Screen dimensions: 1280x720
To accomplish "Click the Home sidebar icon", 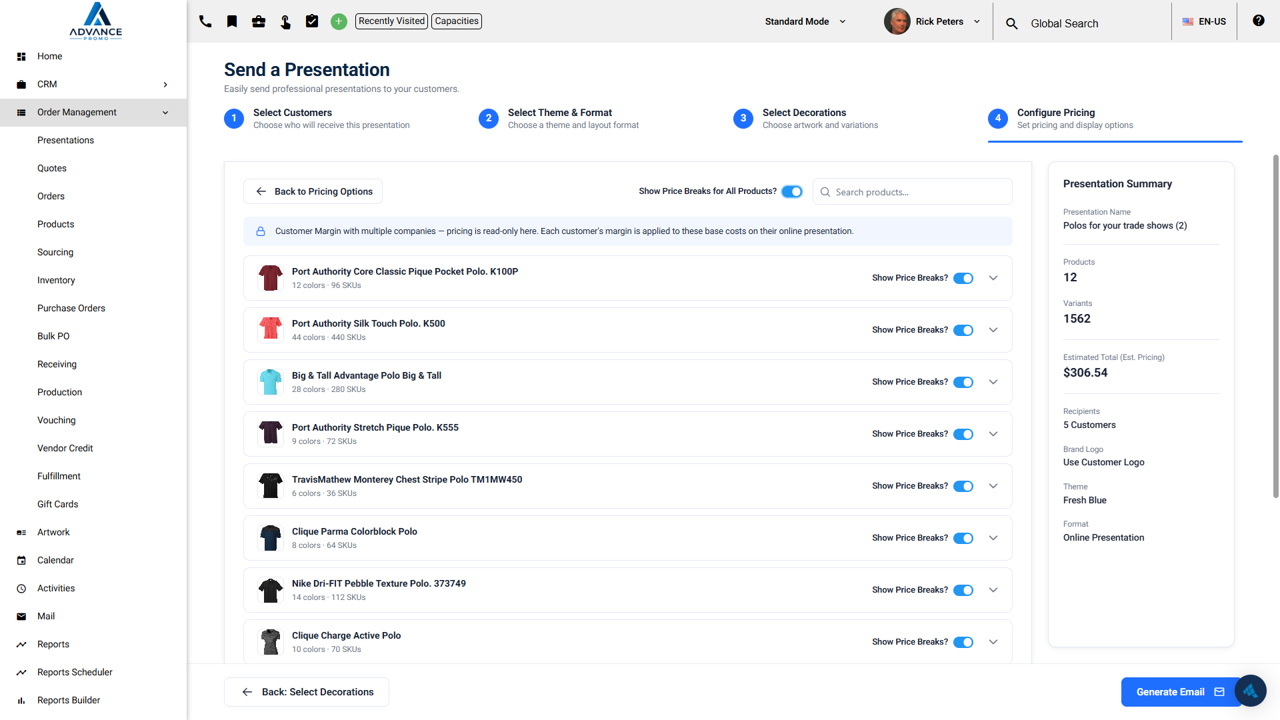I will click(x=21, y=56).
